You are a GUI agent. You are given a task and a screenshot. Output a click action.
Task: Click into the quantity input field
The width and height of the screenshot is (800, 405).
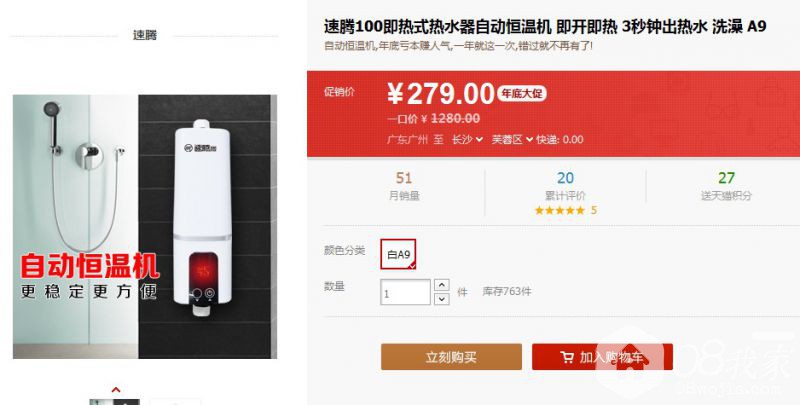pyautogui.click(x=406, y=293)
